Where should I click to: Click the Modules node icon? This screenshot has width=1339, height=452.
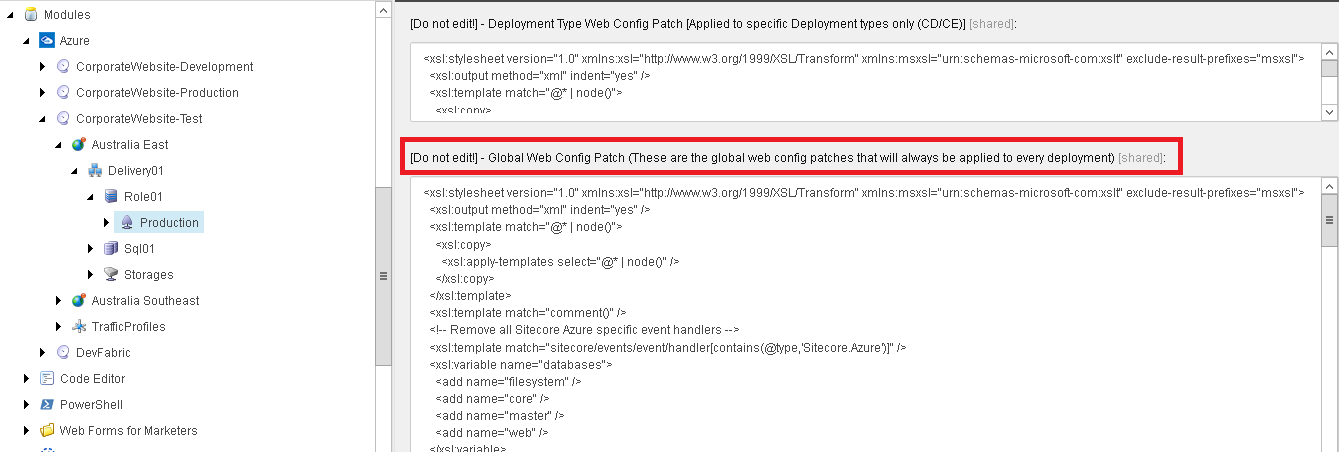coord(30,15)
